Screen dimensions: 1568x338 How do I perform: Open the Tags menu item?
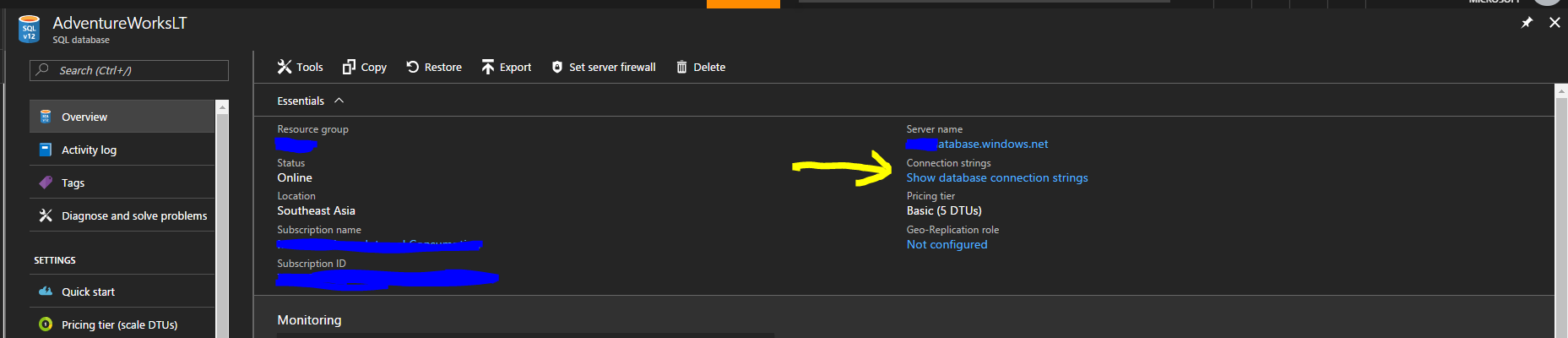tap(122, 183)
